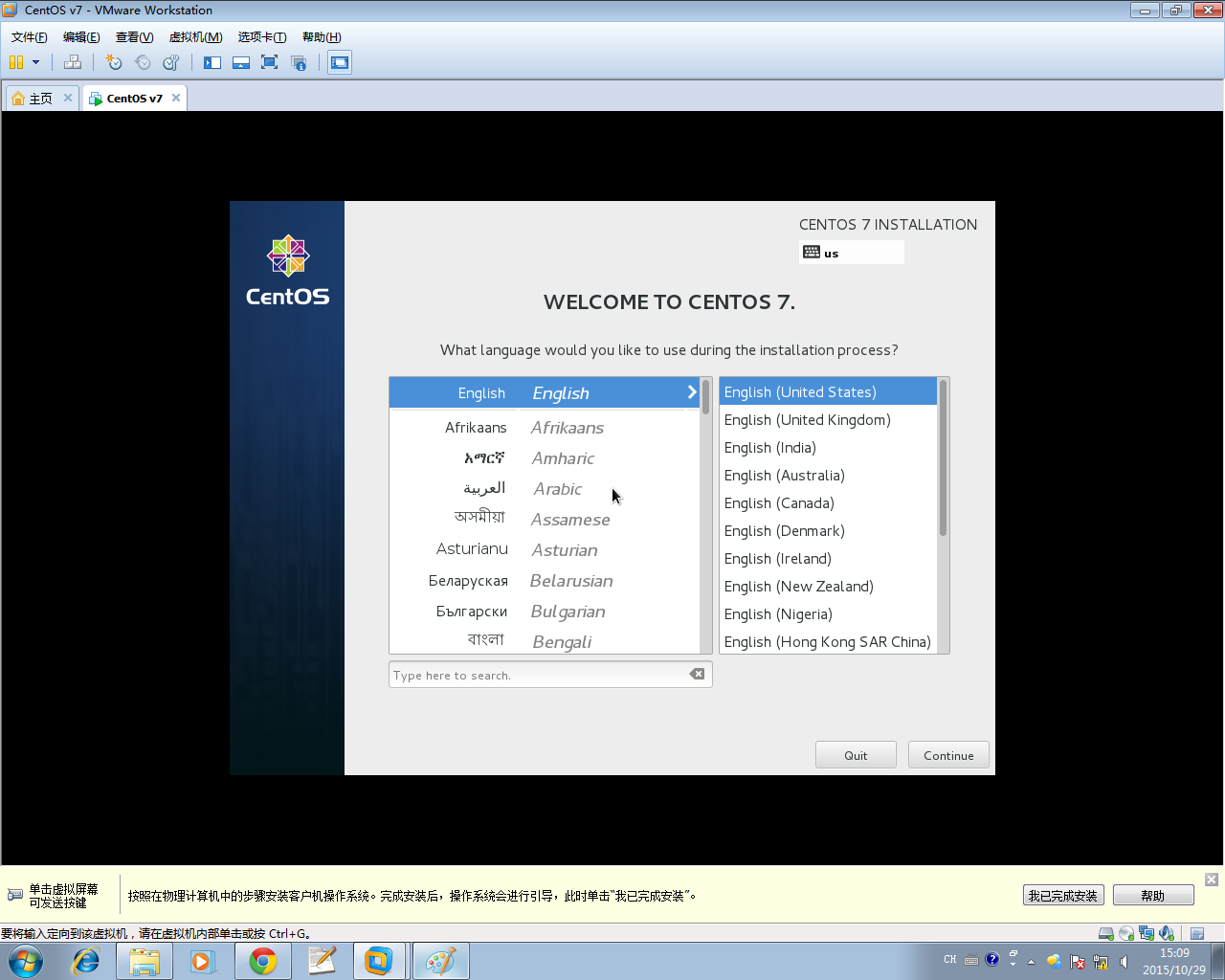Viewport: 1225px width, 980px height.
Task: Switch to the 主页 tab
Action: [41, 99]
